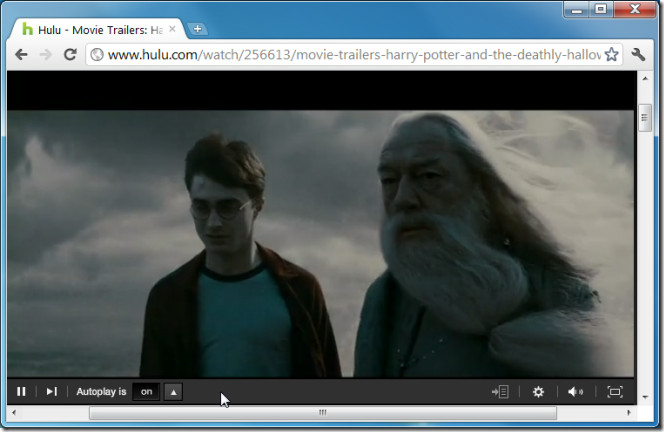The image size is (664, 432).
Task: Minimize the Chrome window
Action: (576, 9)
